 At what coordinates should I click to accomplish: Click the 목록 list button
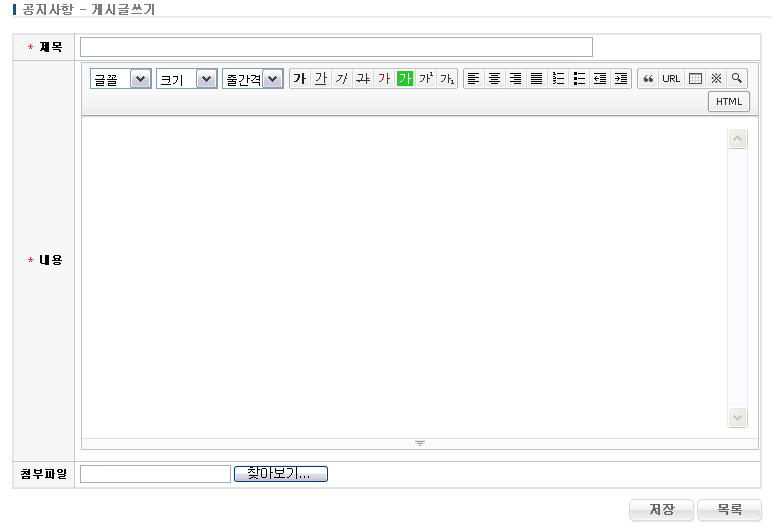click(x=729, y=510)
